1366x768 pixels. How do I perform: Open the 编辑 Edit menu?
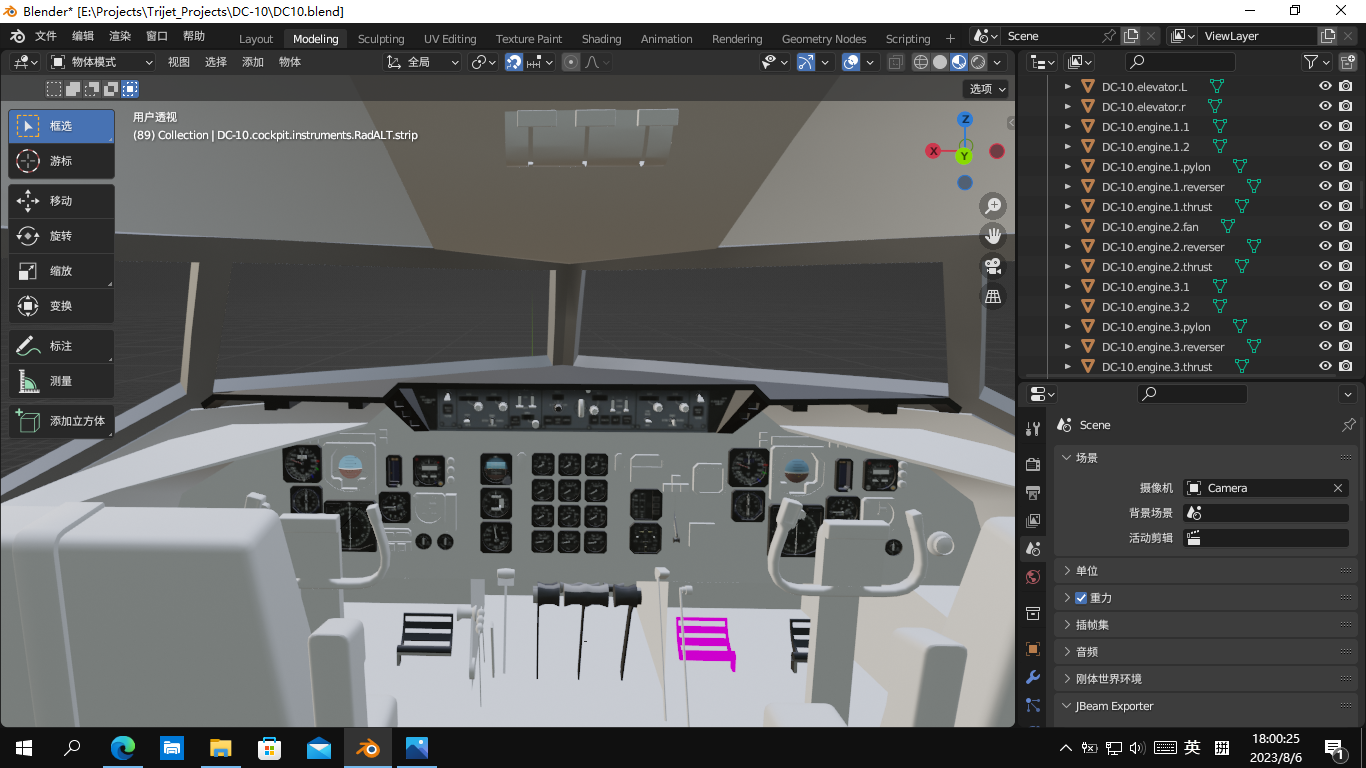[x=83, y=36]
